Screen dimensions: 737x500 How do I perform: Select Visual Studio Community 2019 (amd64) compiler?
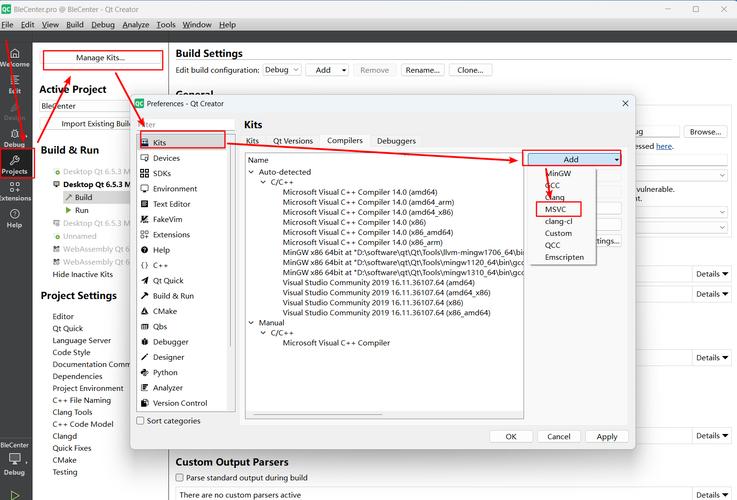[x=378, y=282]
